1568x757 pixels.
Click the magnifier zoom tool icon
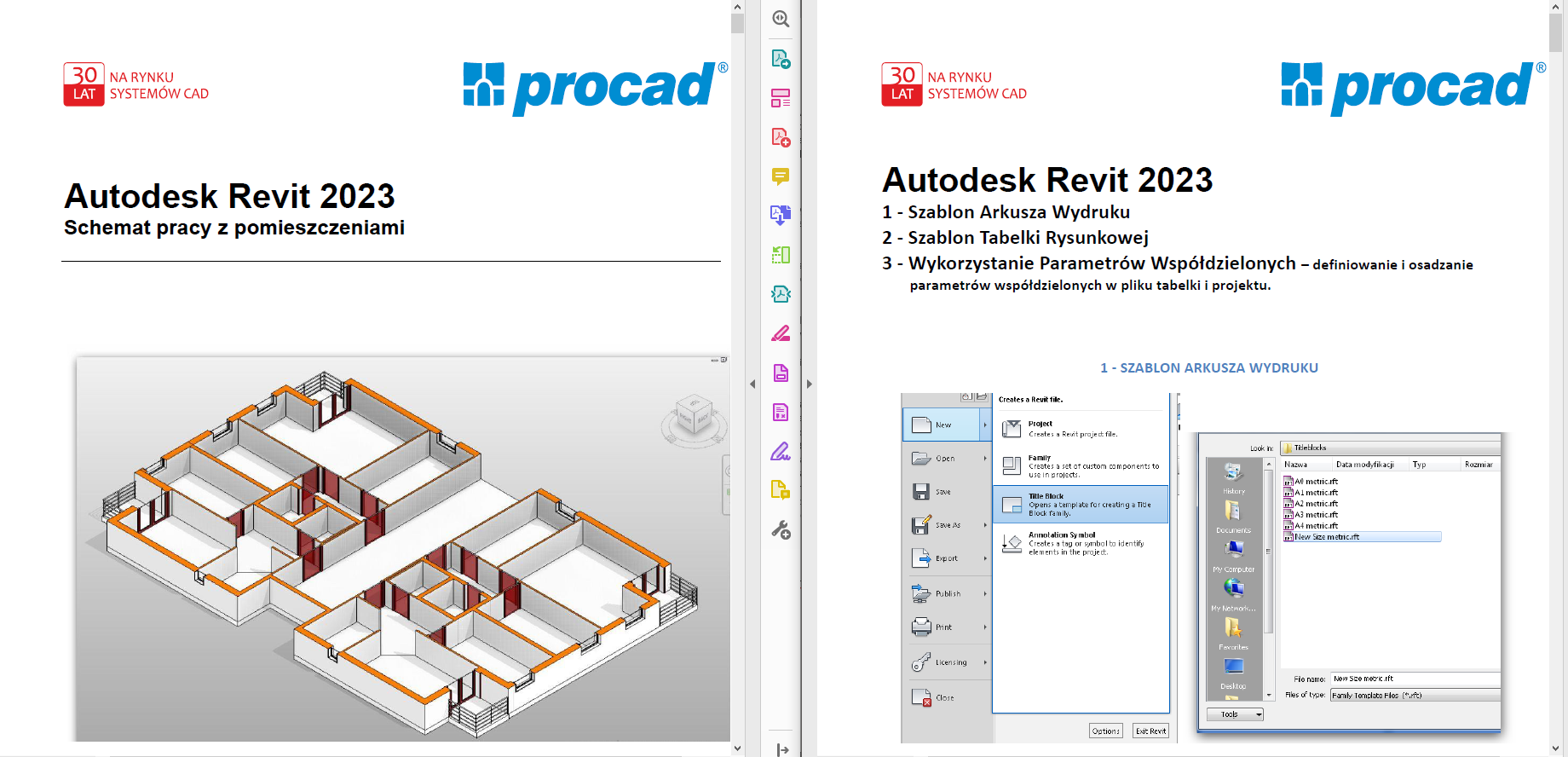coord(781,19)
